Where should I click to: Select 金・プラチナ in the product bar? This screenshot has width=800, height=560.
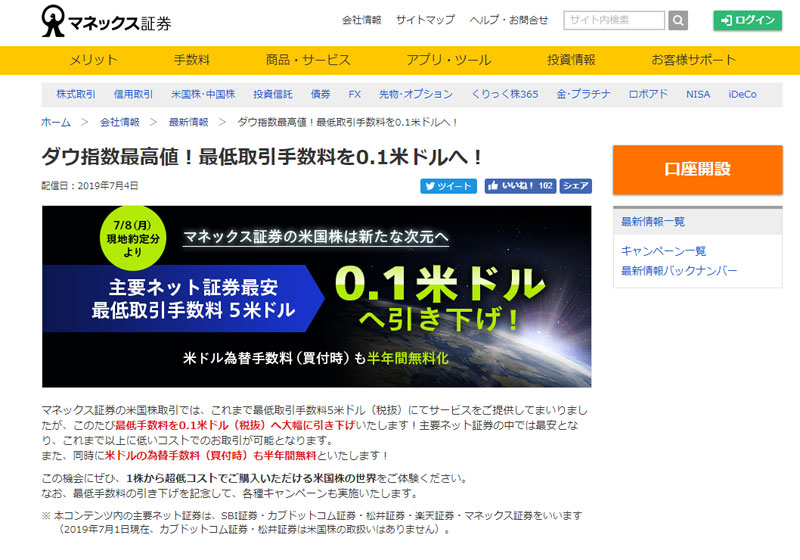pyautogui.click(x=583, y=94)
